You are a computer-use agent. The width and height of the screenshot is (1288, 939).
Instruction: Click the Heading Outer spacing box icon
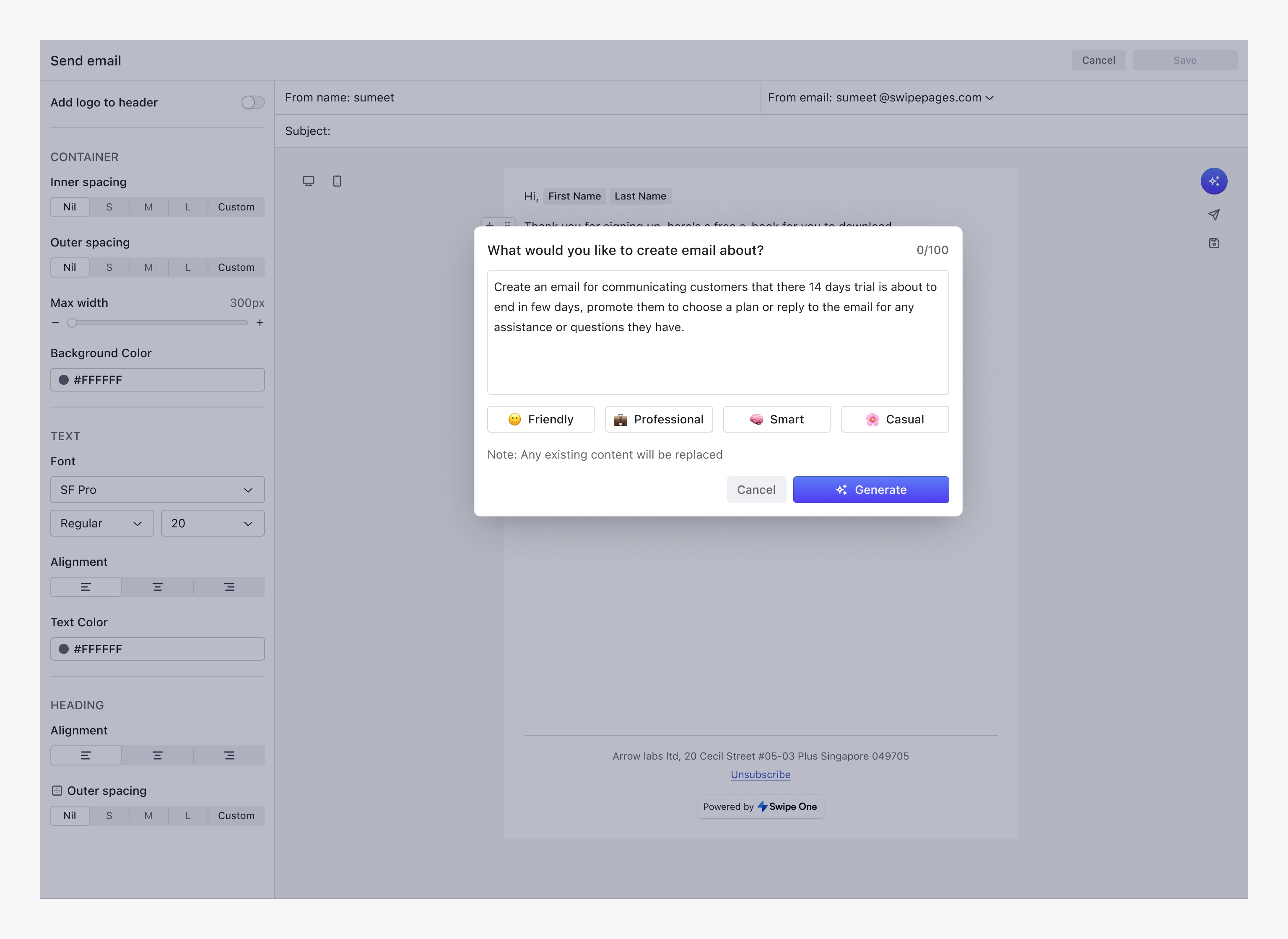point(57,791)
